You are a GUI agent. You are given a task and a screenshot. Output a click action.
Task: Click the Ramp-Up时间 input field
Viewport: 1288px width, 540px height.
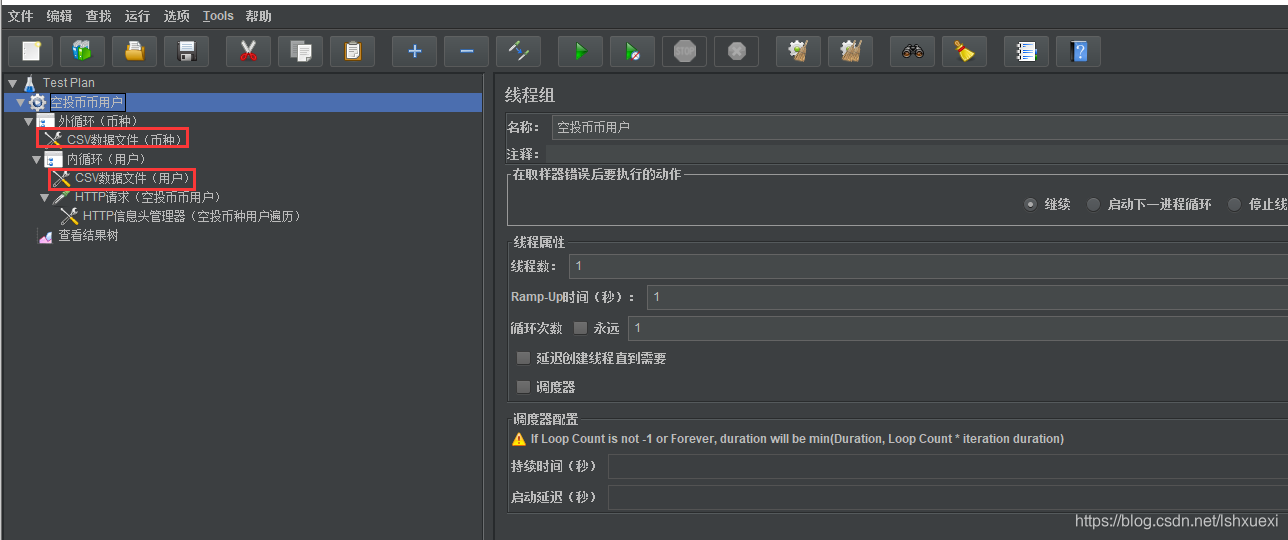[x=967, y=297]
